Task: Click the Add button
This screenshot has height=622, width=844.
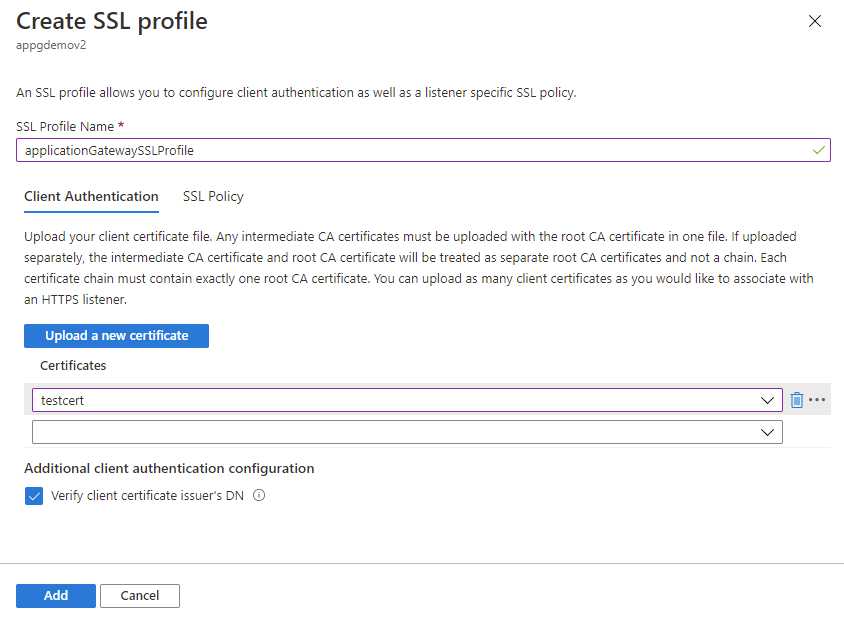Action: pos(55,595)
